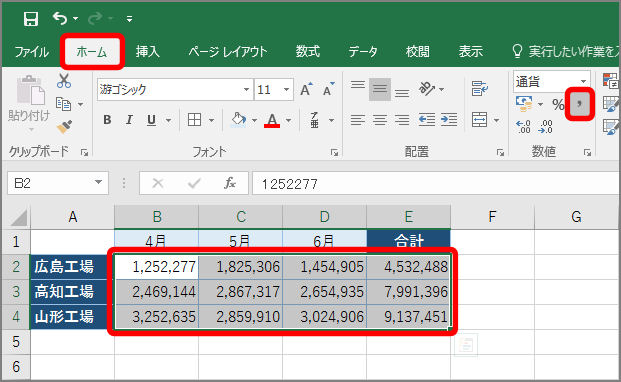Open the number format box showing 通貨
The width and height of the screenshot is (621, 382).
click(552, 82)
